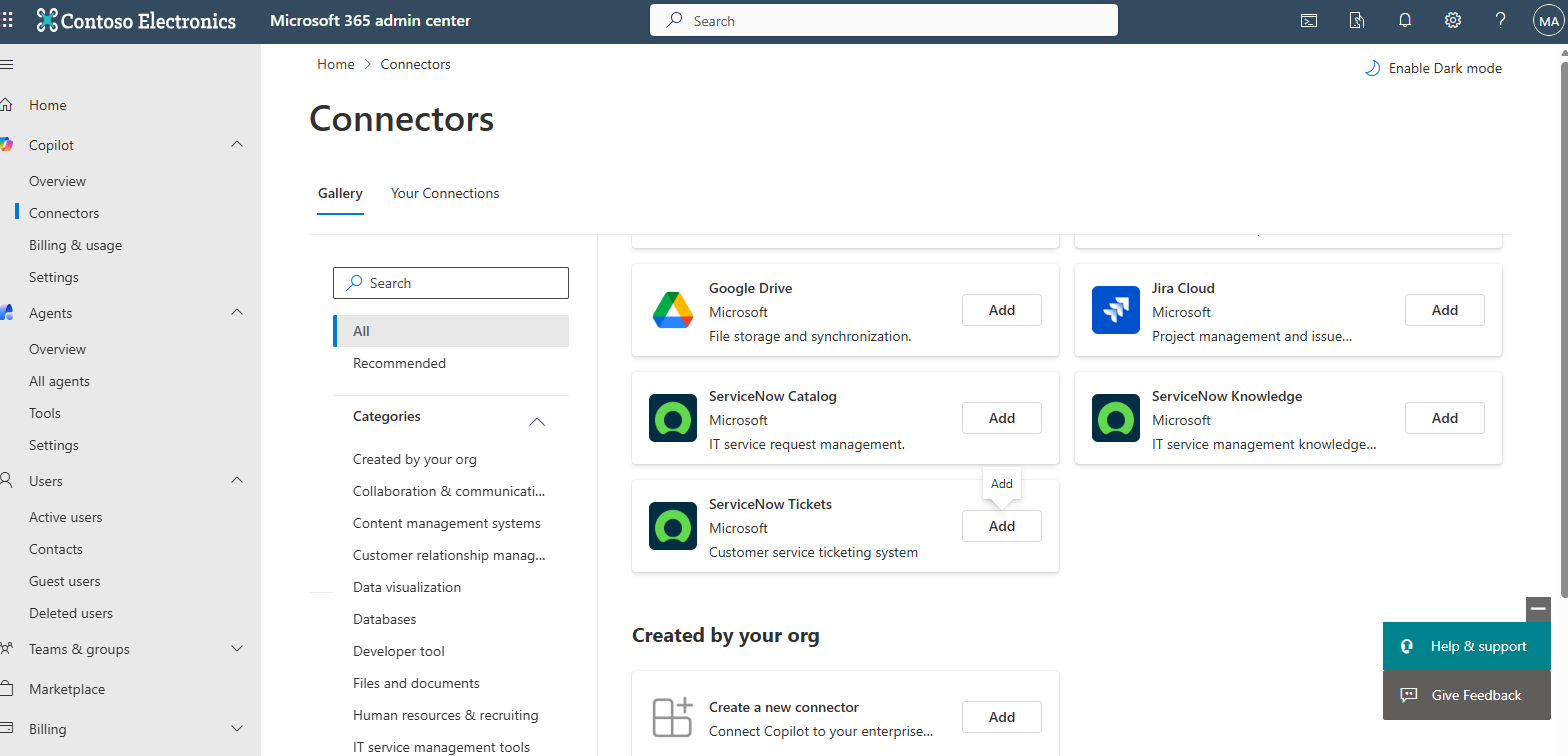Click the Teams & groups icon in sidebar
1568x756 pixels.
[7, 649]
